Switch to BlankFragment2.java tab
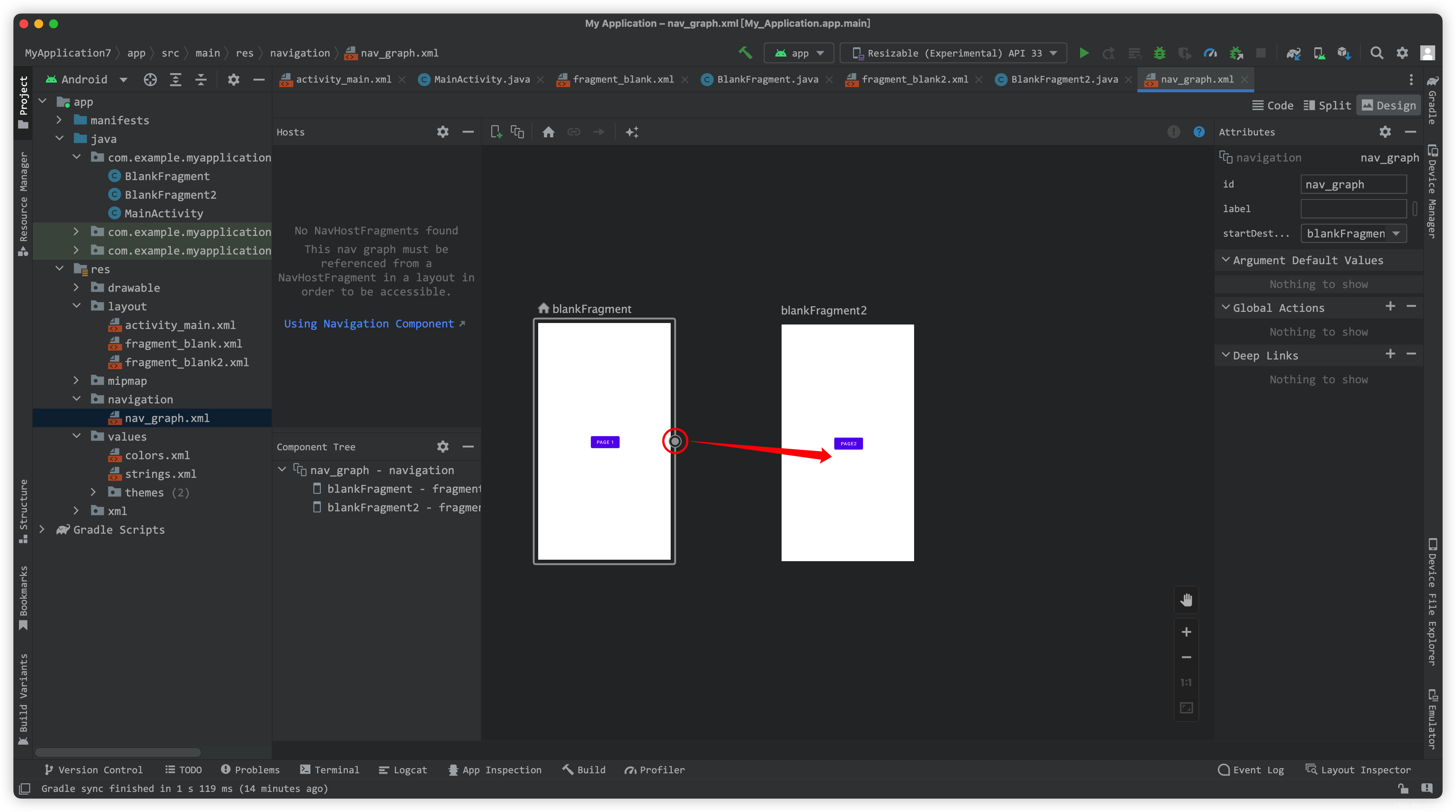The image size is (1456, 812). point(1064,80)
